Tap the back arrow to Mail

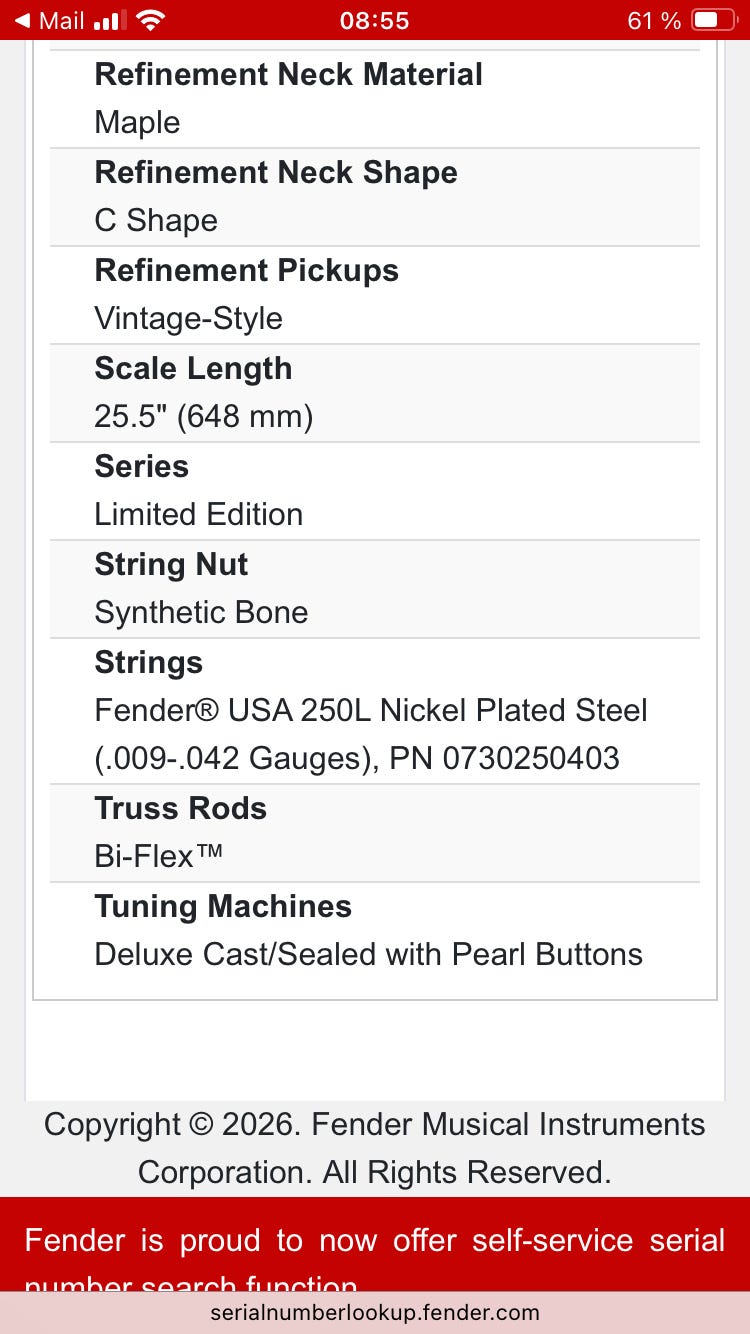(21, 20)
